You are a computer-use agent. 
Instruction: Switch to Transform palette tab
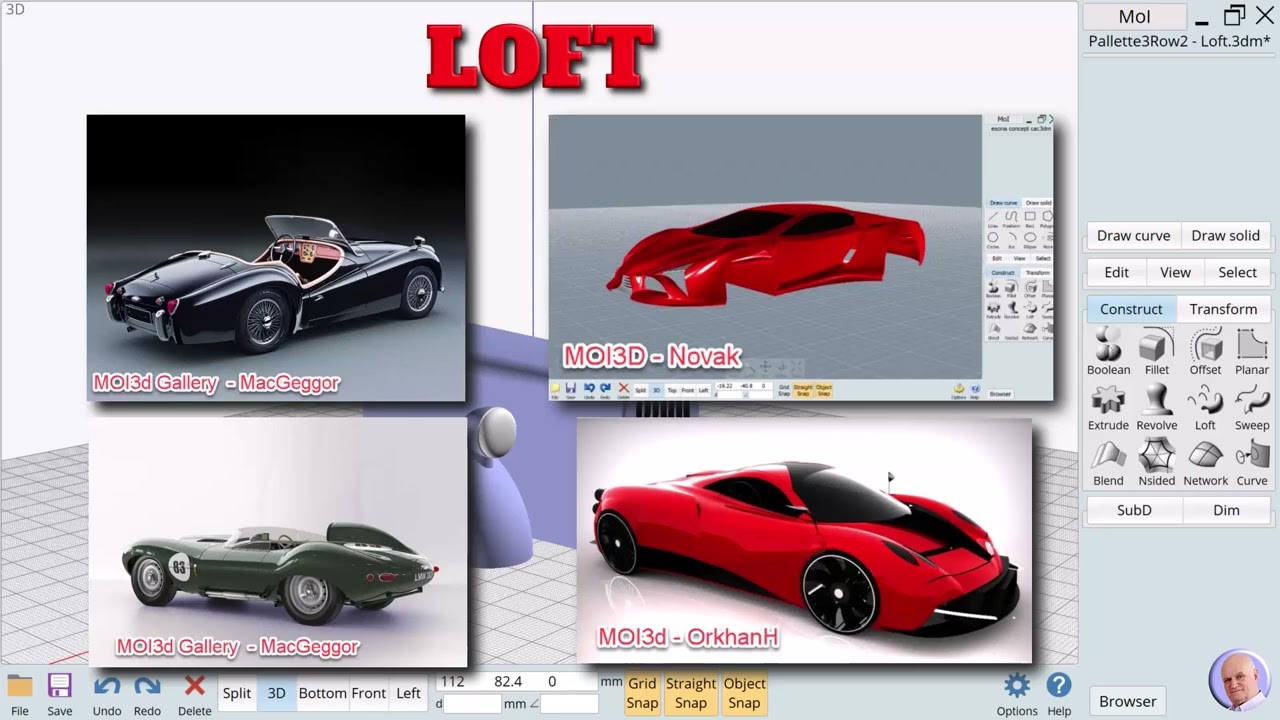click(x=1223, y=309)
